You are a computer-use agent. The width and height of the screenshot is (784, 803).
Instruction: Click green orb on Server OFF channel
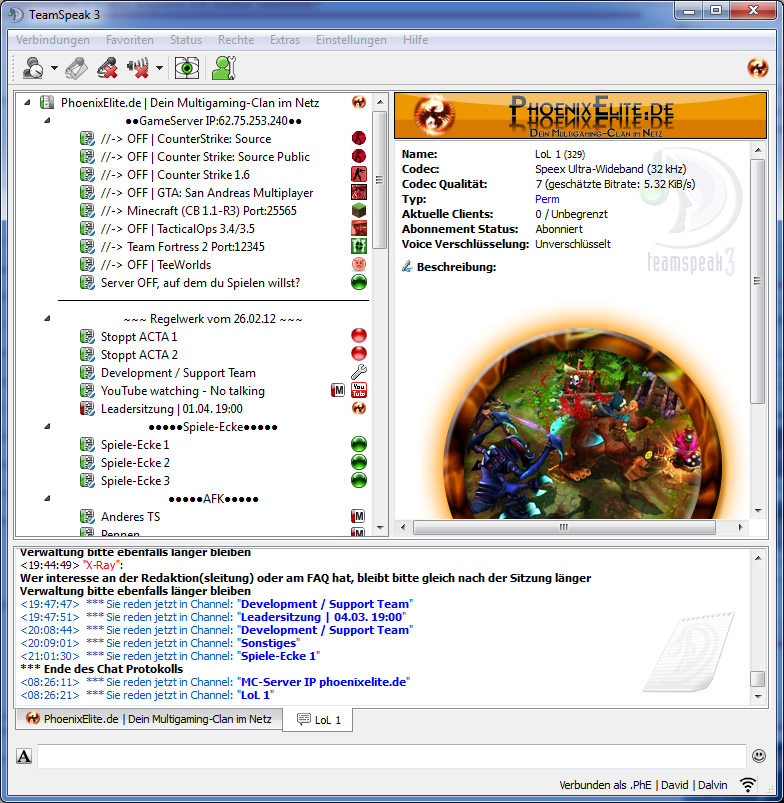(x=359, y=282)
